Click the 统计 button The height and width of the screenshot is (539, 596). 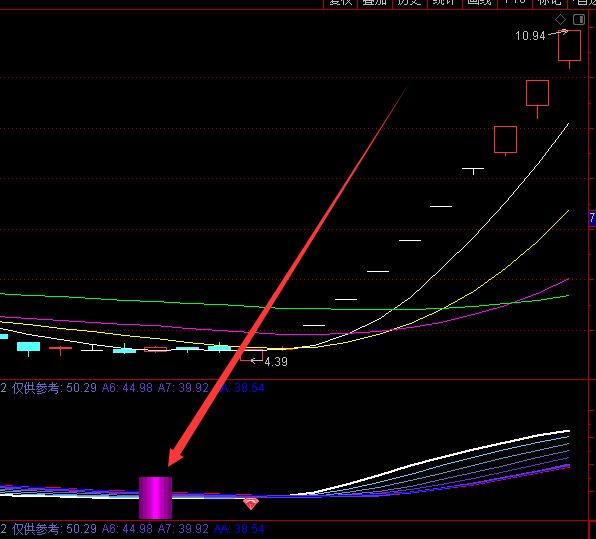pyautogui.click(x=444, y=3)
